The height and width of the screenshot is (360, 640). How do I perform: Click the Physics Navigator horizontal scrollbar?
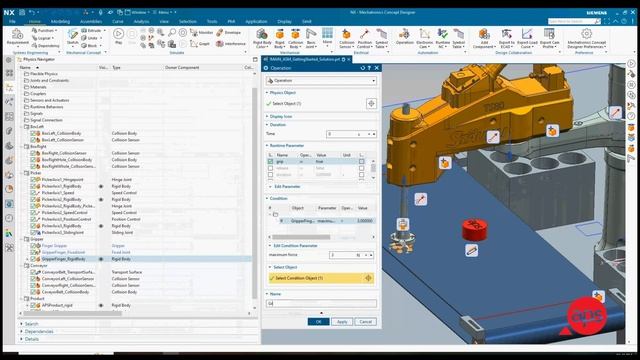[x=72, y=313]
